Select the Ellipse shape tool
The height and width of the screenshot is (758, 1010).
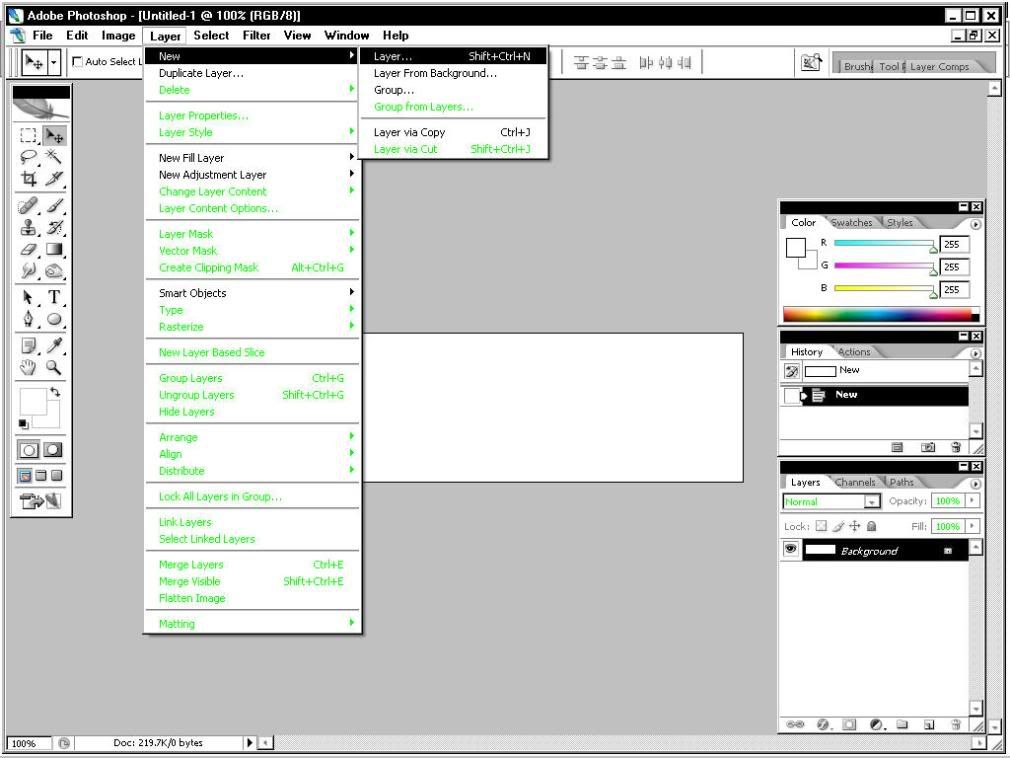pos(54,319)
